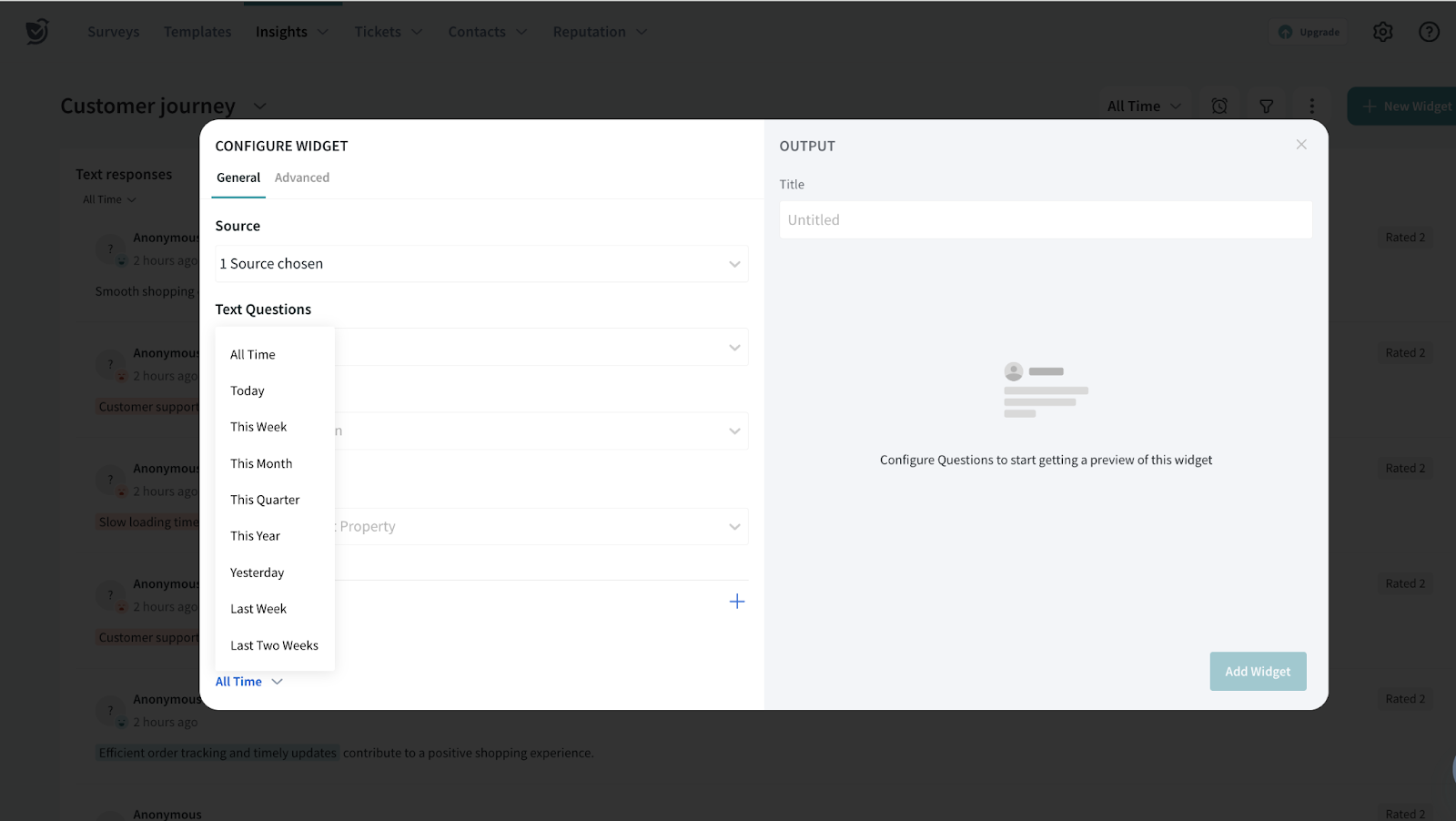Click the Untitled title input field
This screenshot has width=1456, height=821.
1045,220
